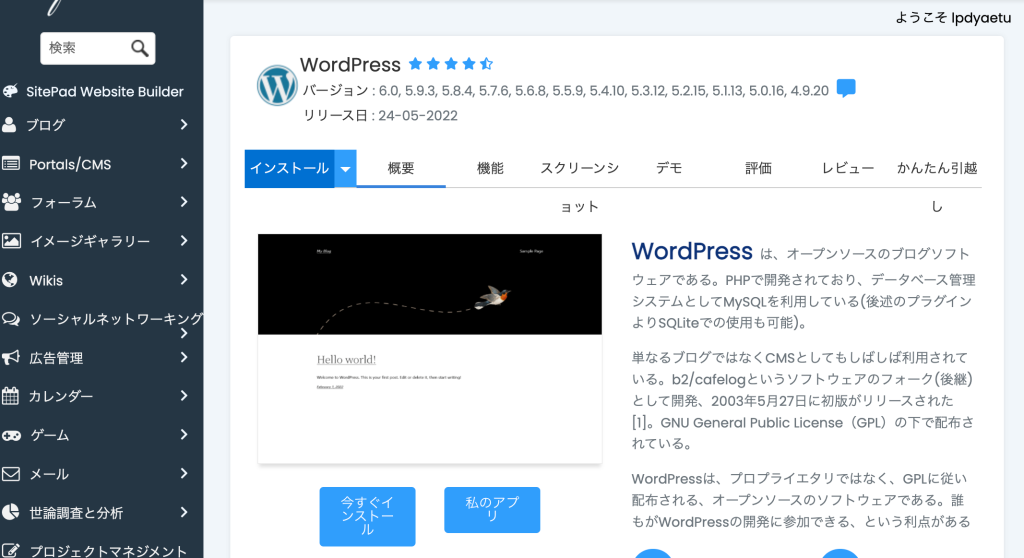Click the first rating star

tap(415, 63)
